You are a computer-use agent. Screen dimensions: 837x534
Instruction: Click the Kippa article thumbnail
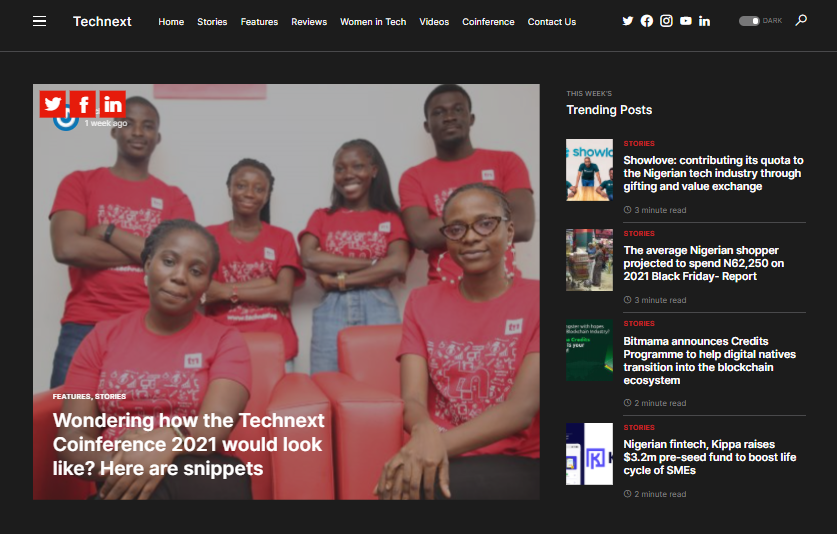coord(589,454)
